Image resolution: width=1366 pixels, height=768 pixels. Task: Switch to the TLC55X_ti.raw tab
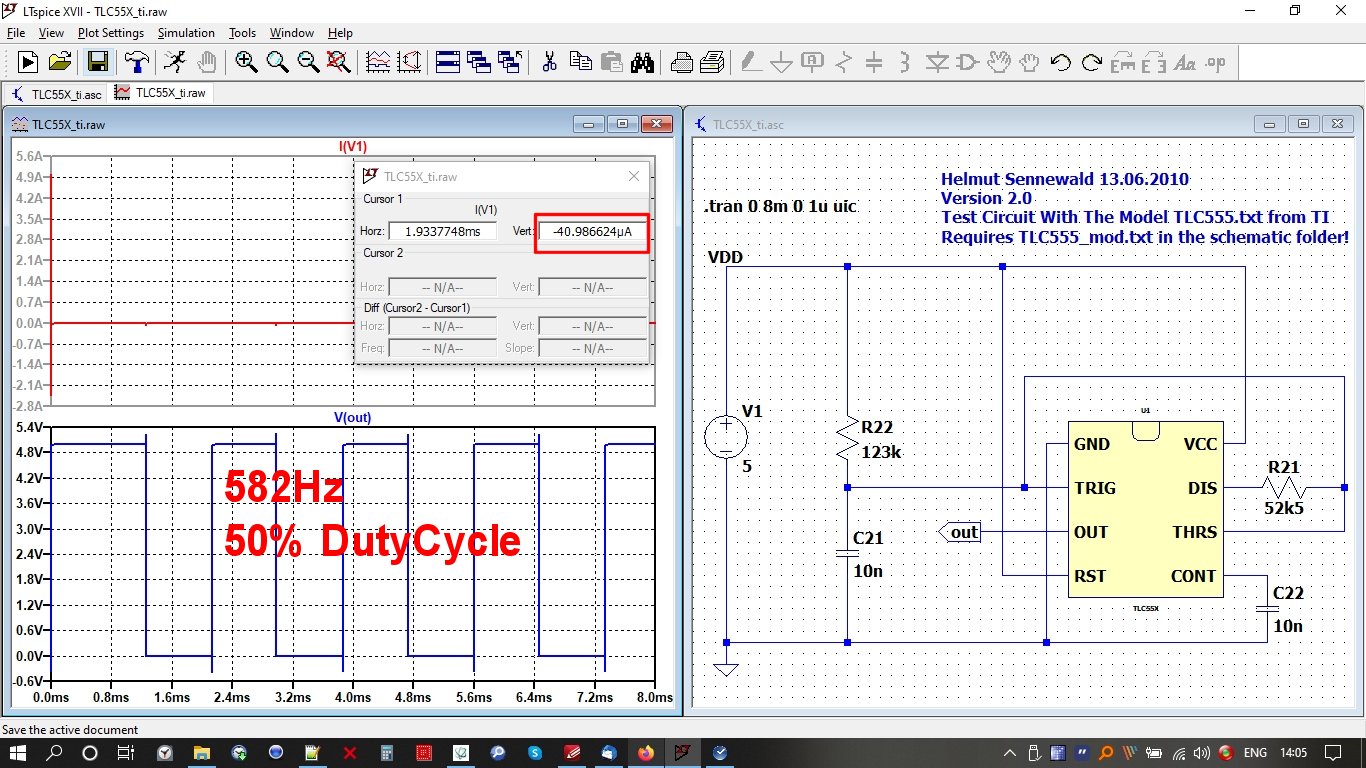[161, 93]
